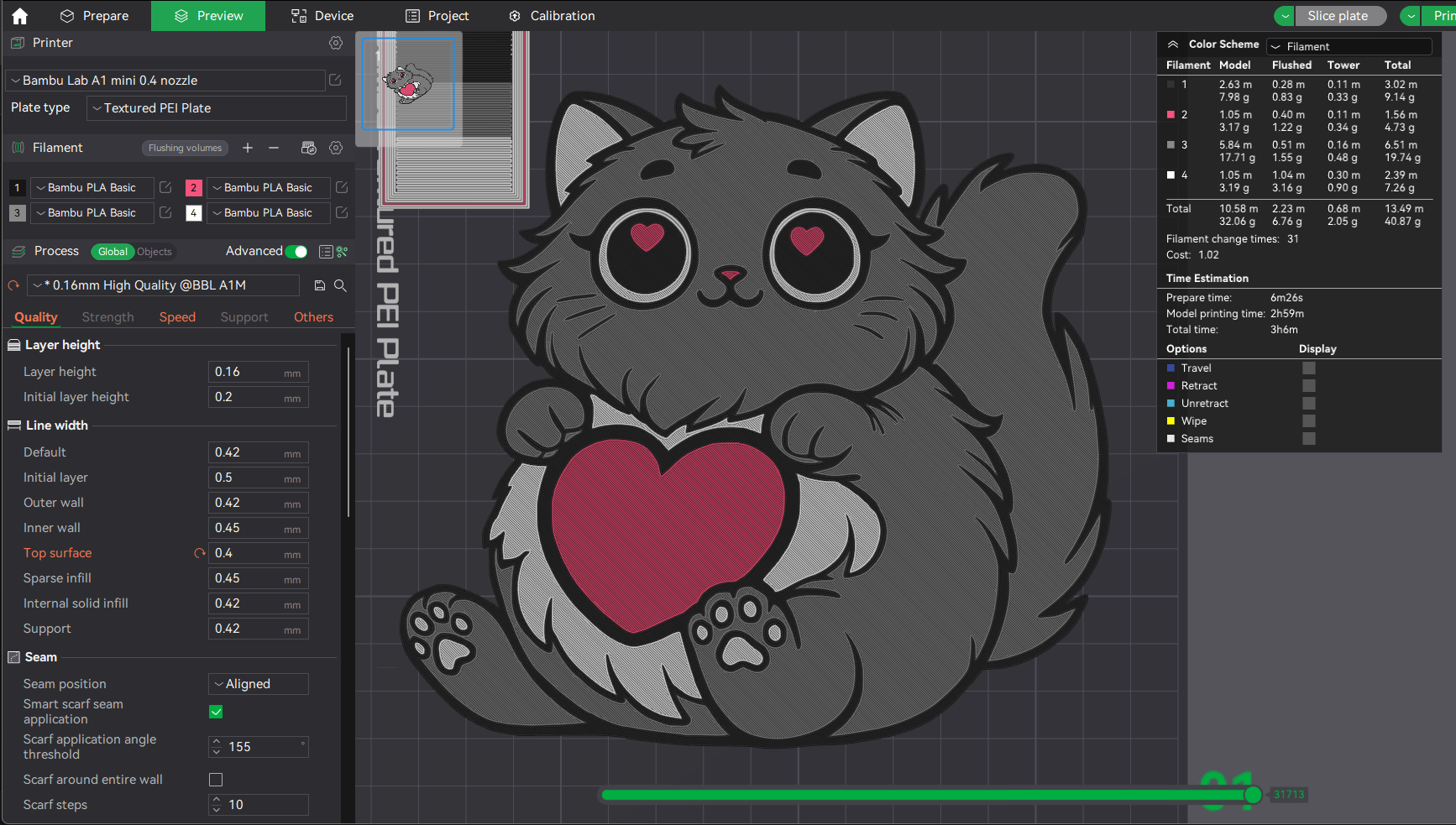Edit the Bambu Lab A1 mini printer preset
Viewport: 1456px width, 825px height.
(335, 81)
